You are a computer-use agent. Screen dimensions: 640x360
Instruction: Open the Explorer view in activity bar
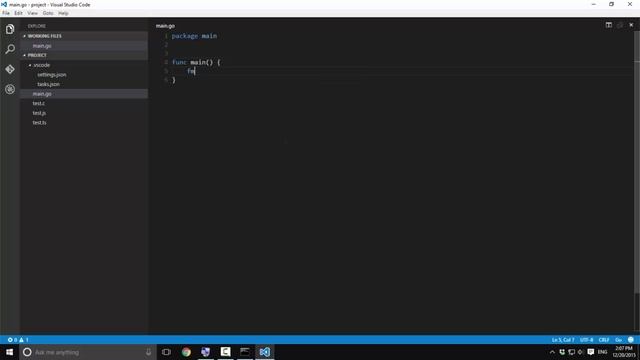coord(10,29)
